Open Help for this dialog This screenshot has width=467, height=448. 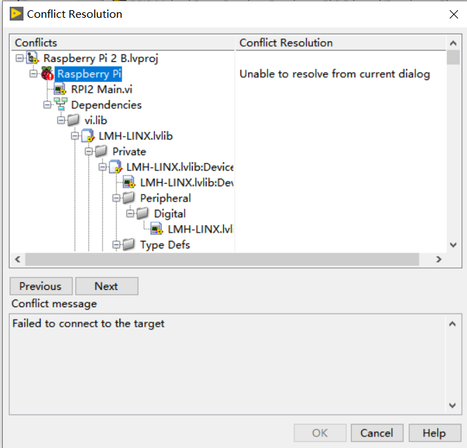pos(435,433)
